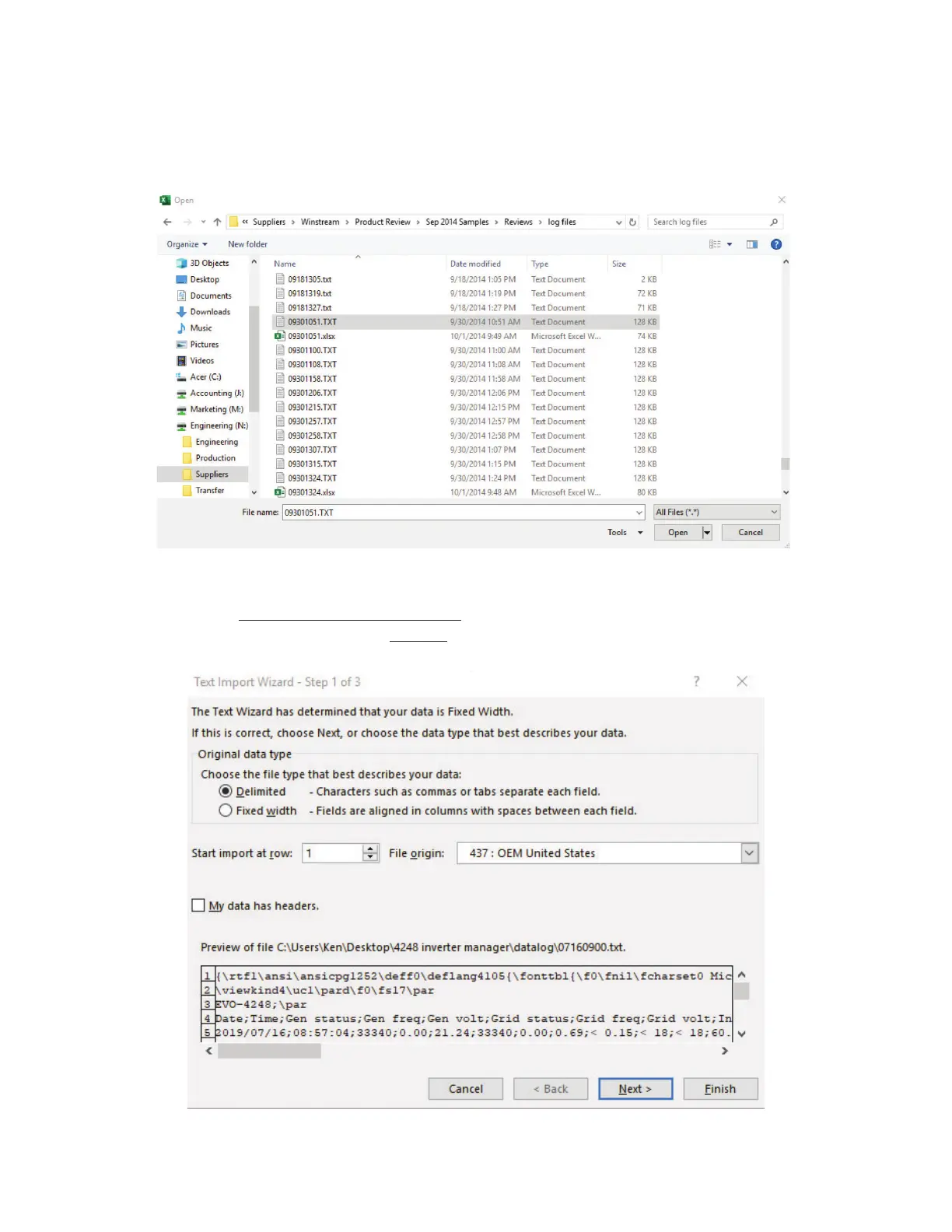Image resolution: width=952 pixels, height=1232 pixels.
Task: Click Sep 2014 Samples in breadcrumb
Action: pos(457,222)
